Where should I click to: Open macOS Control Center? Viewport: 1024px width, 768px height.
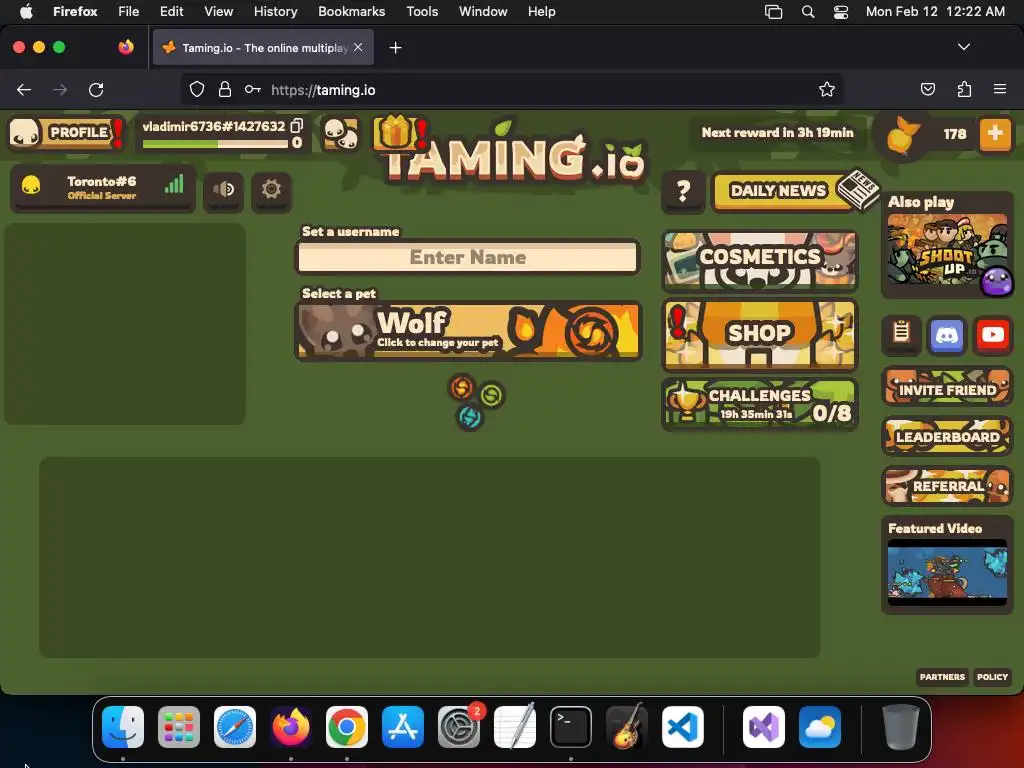pos(840,12)
